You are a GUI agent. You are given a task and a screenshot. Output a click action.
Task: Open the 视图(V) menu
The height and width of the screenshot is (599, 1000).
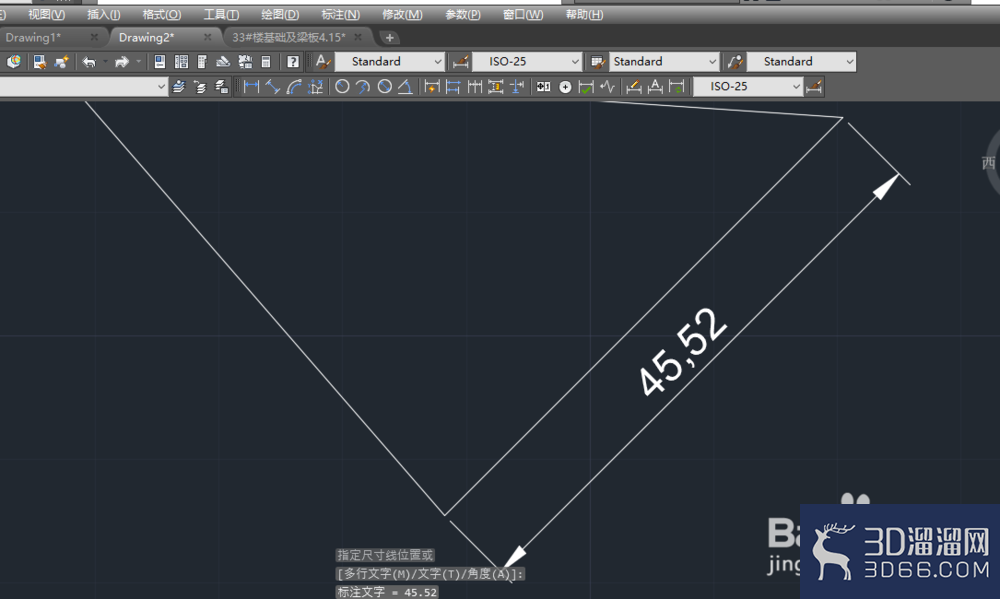[x=47, y=15]
